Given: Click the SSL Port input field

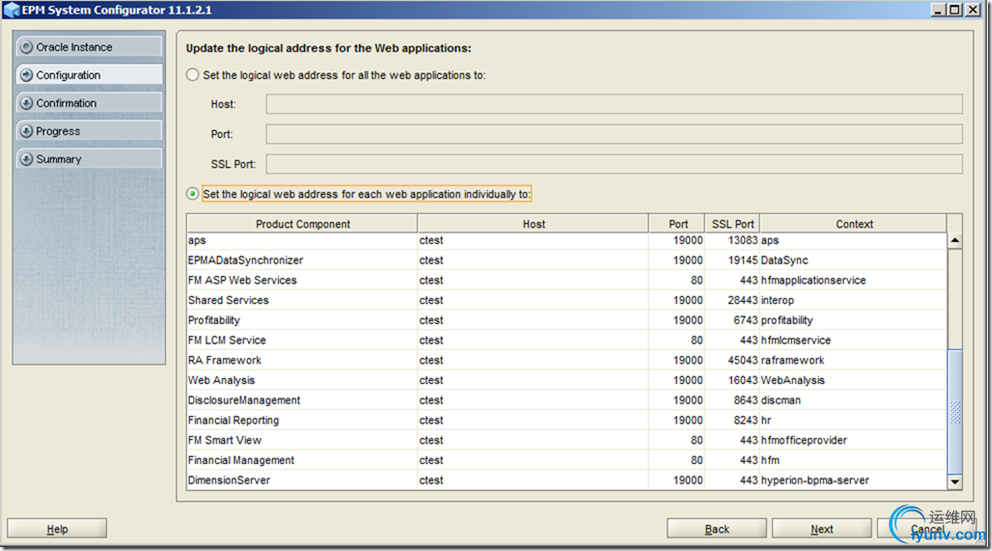Looking at the screenshot, I should (x=614, y=164).
